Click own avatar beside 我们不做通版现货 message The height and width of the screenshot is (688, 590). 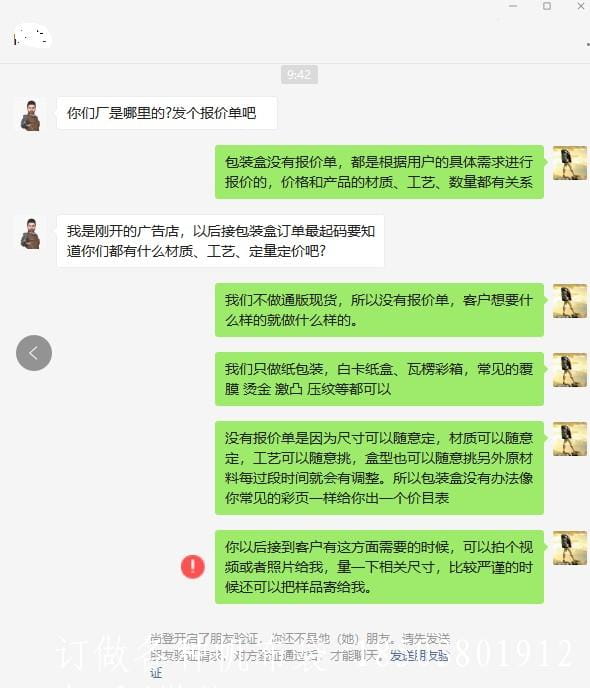570,301
